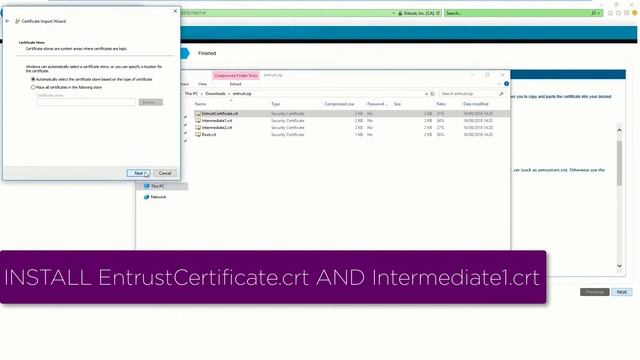This screenshot has height=360, width=640.
Task: Open the browser address bar dropdown
Action: [x=393, y=13]
